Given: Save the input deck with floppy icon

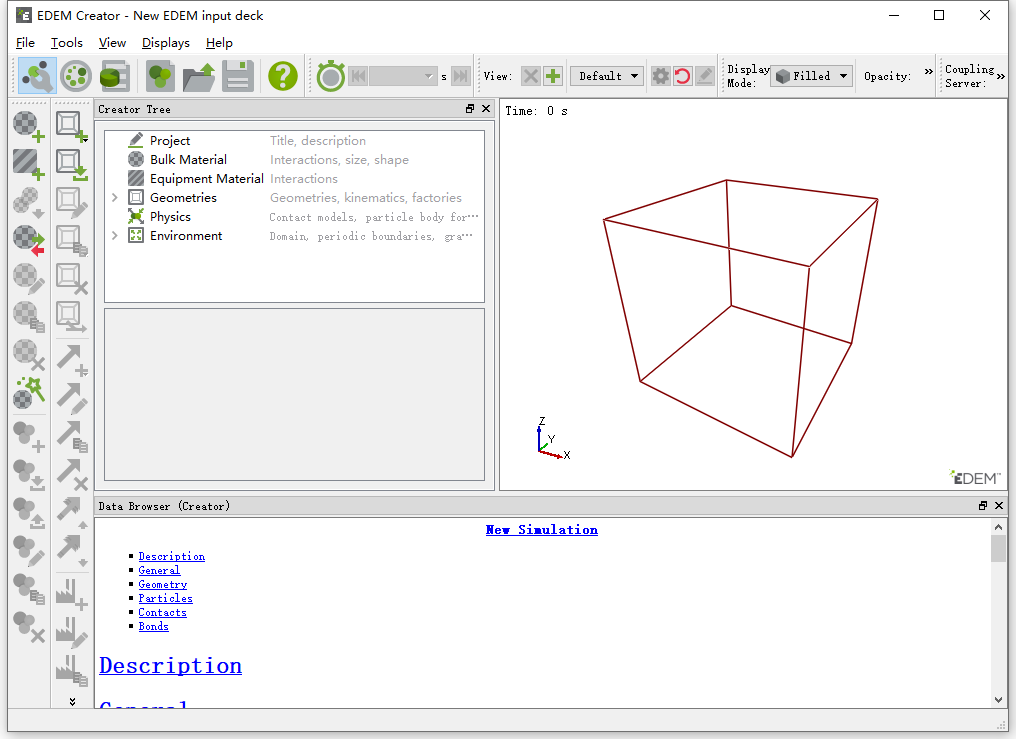Looking at the screenshot, I should click(238, 76).
